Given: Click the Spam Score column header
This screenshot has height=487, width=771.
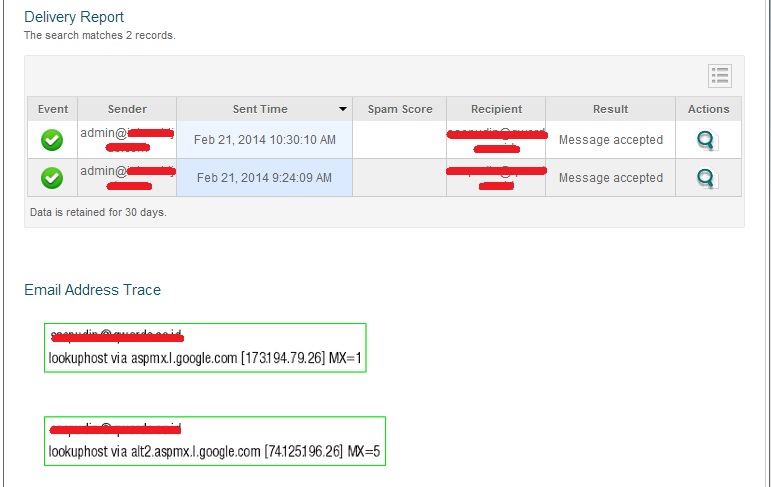Looking at the screenshot, I should click(x=400, y=109).
